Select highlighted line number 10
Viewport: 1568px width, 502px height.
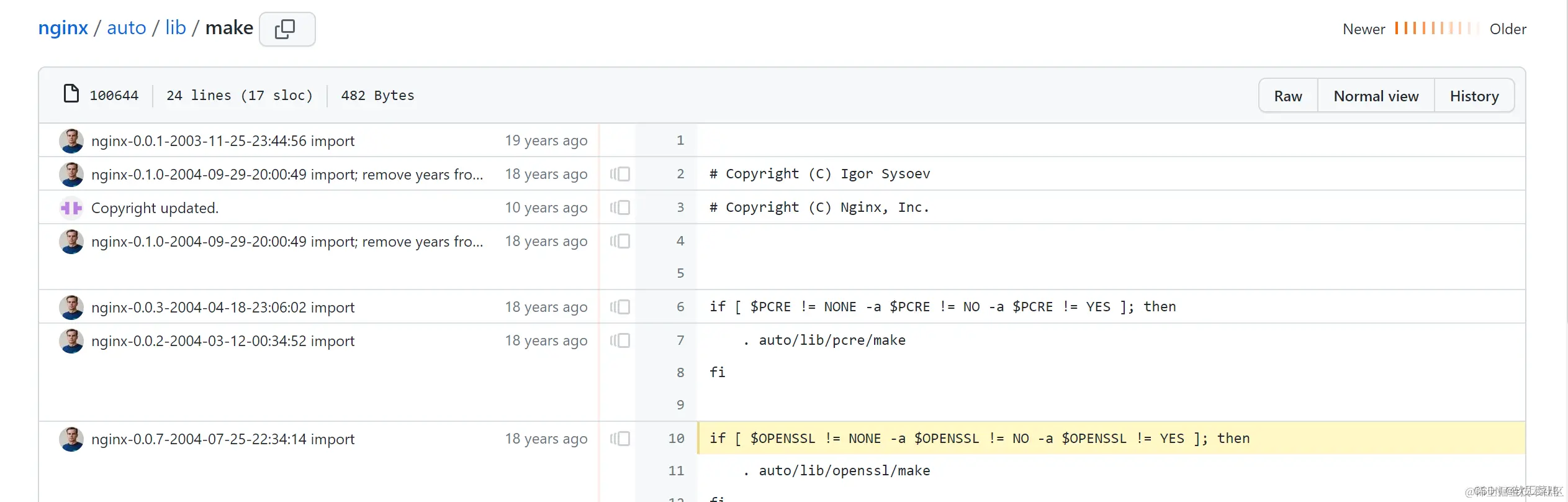click(676, 439)
